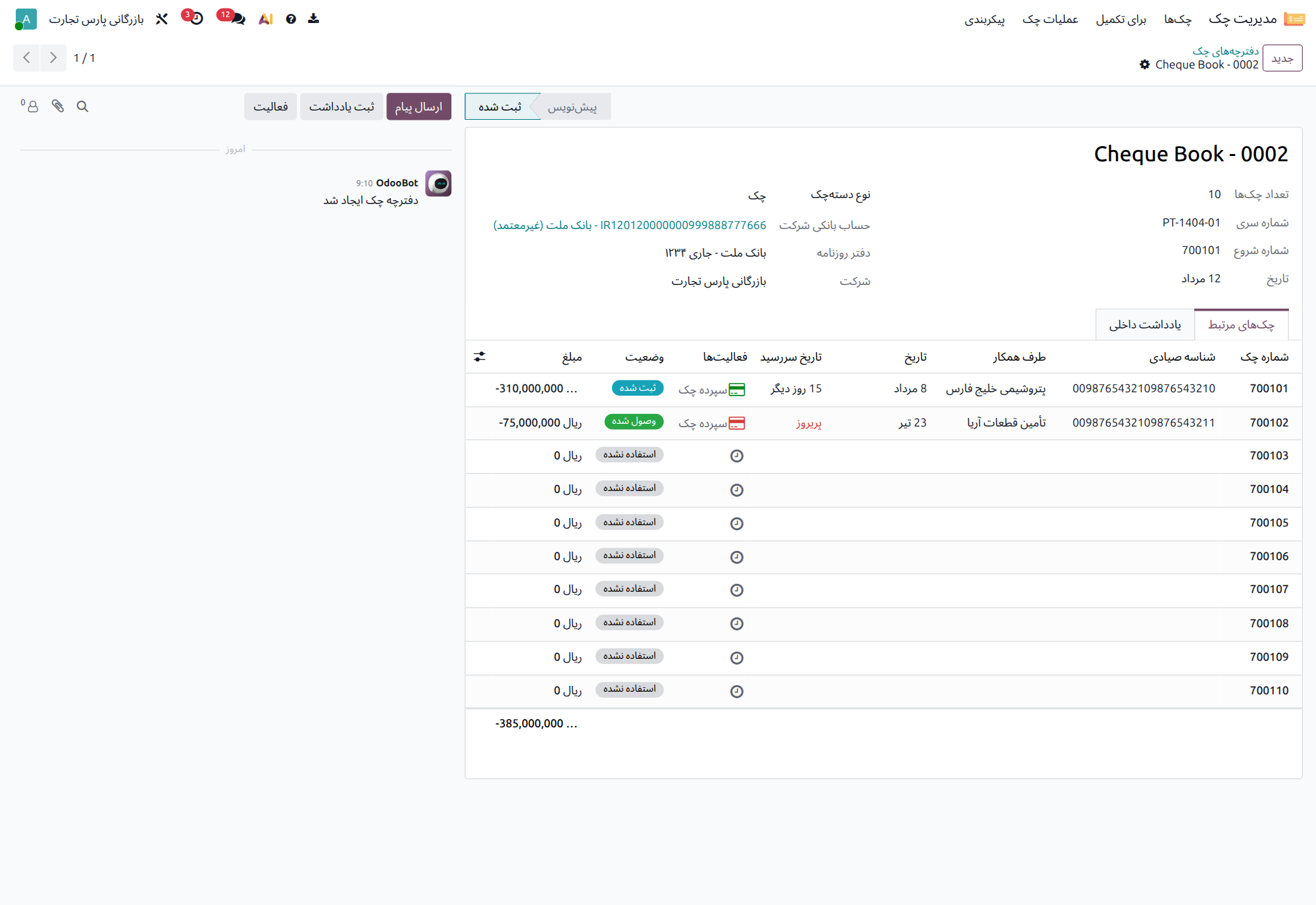Sort by شناسه صیادی column header

click(1182, 357)
